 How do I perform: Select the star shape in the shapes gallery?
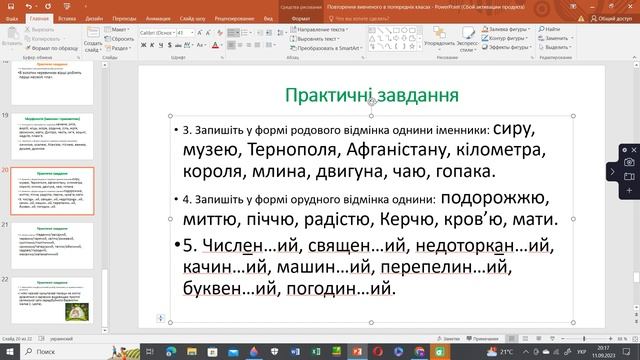pos(412,46)
